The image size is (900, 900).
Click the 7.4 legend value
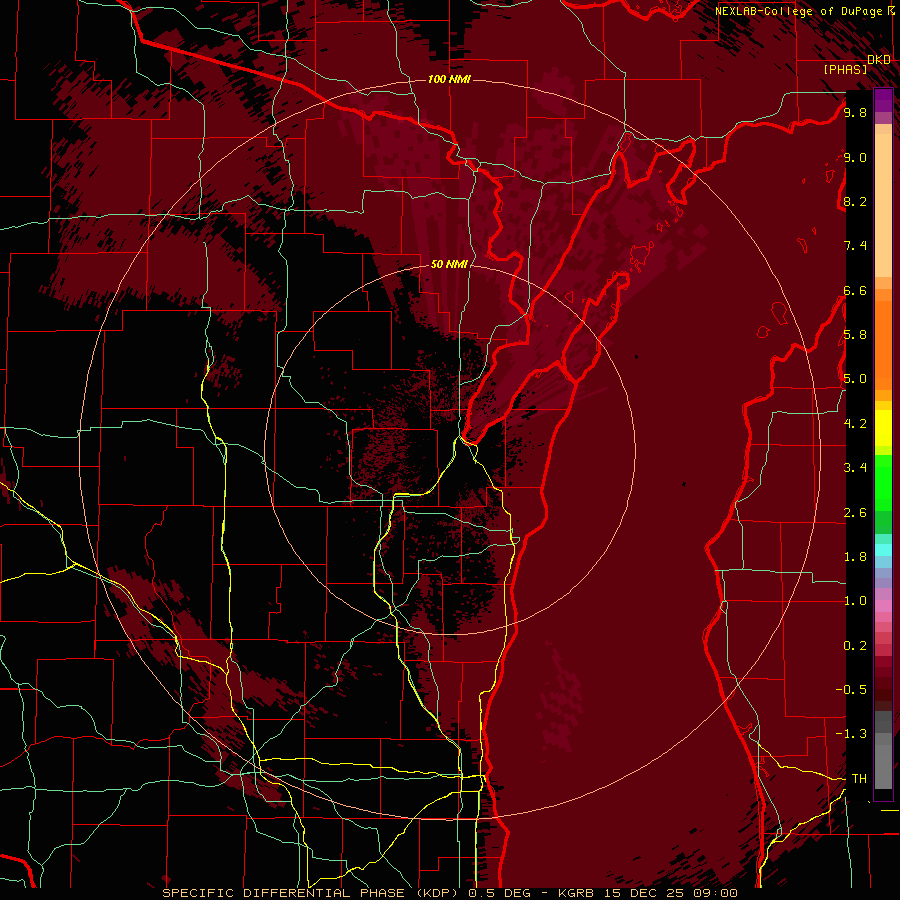pos(855,246)
